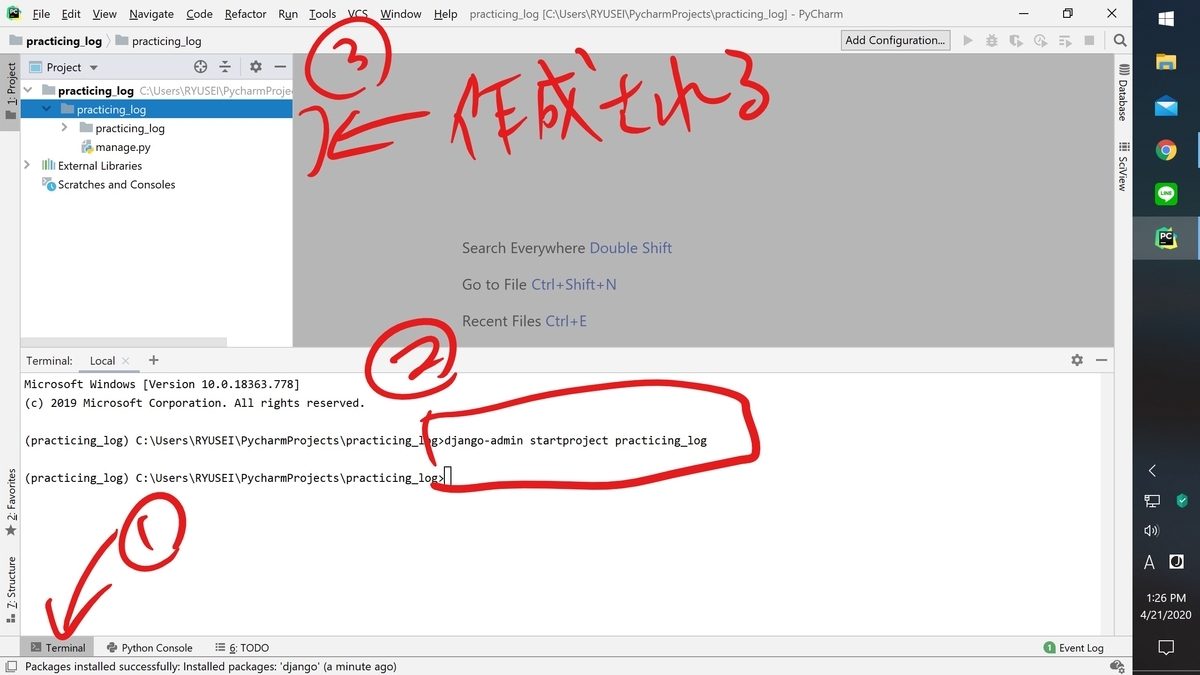Image resolution: width=1200 pixels, height=675 pixels.
Task: Toggle the 2: Favorites side tab
Action: (11, 503)
